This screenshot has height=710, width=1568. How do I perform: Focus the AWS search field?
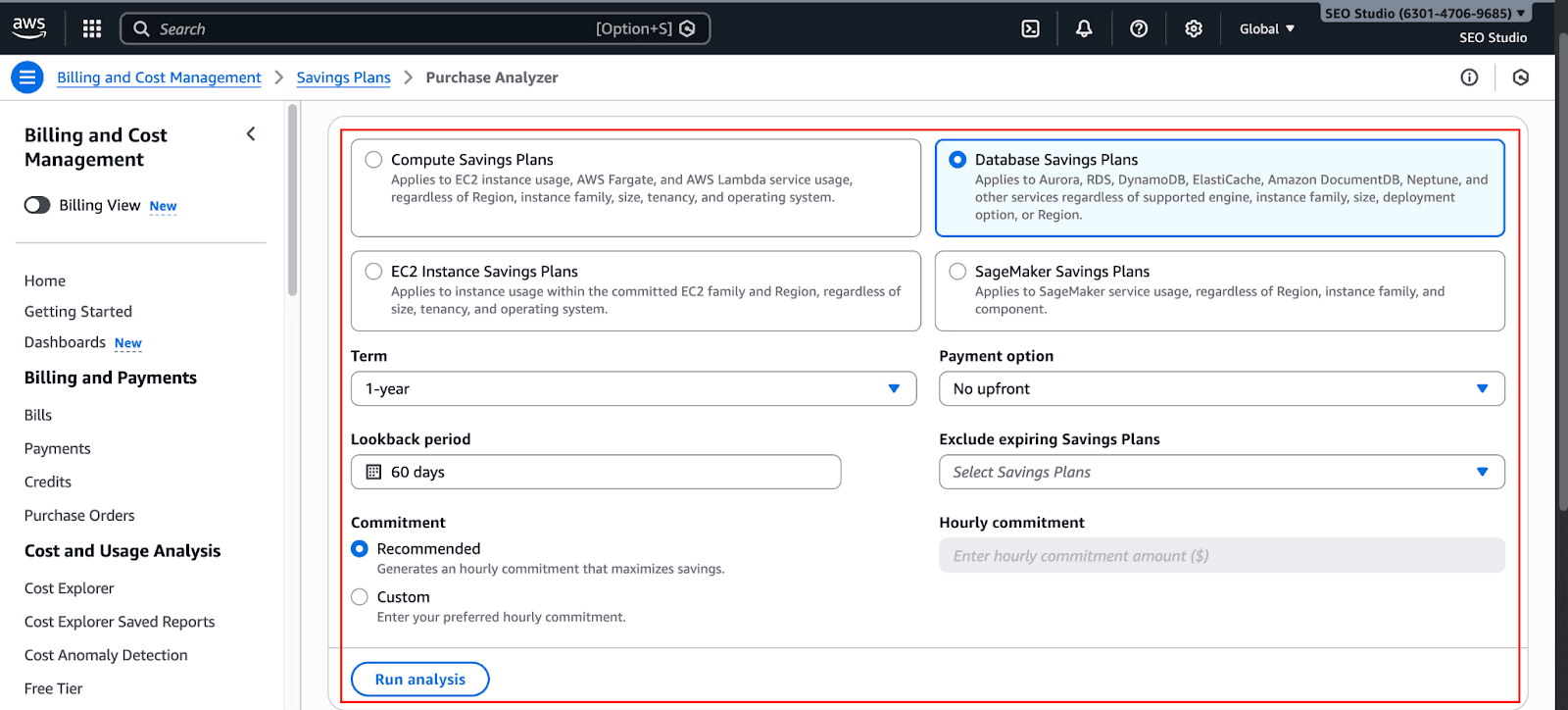416,28
